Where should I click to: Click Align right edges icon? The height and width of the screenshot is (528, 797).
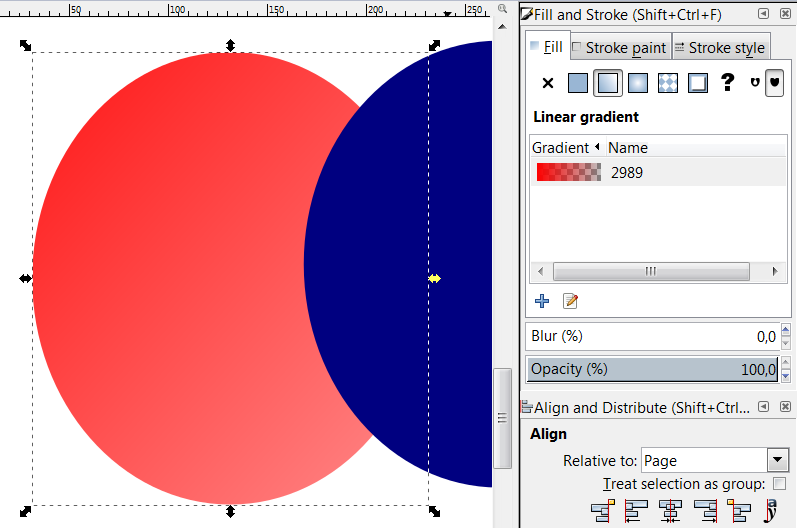pyautogui.click(x=705, y=511)
